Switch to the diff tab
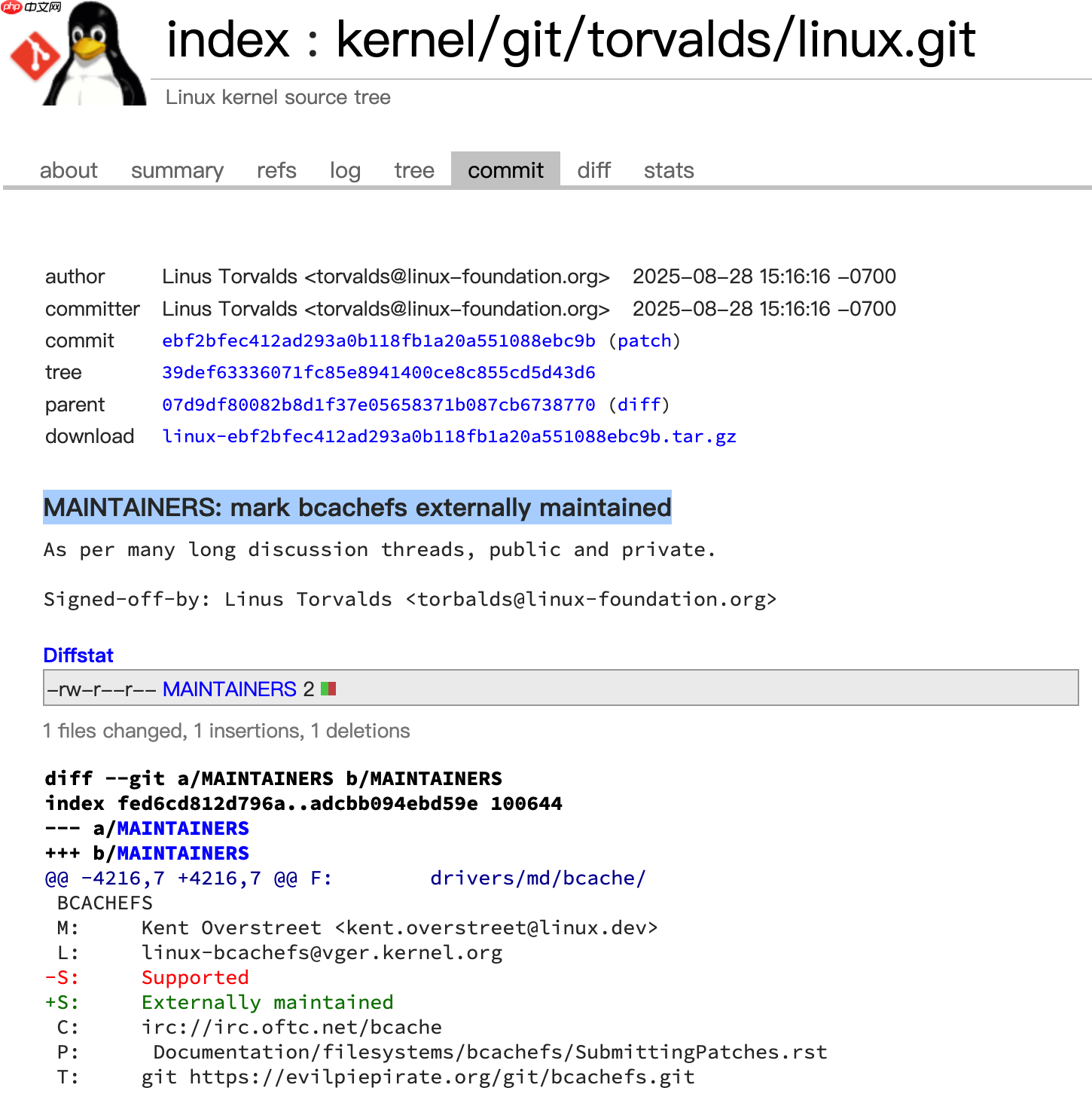Screen dimensions: 1092x1097 [593, 170]
